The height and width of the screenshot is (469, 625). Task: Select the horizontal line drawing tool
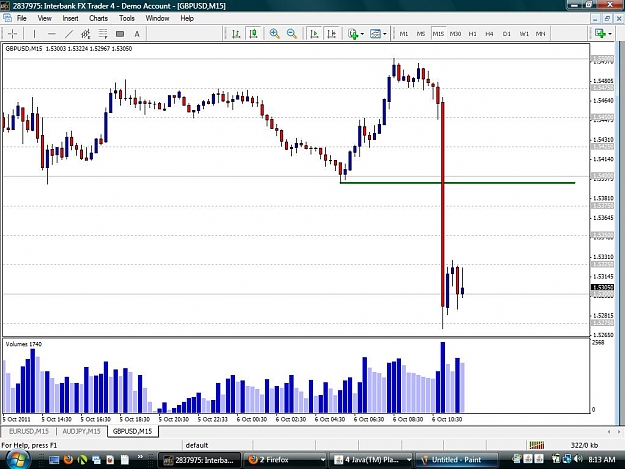tap(51, 34)
